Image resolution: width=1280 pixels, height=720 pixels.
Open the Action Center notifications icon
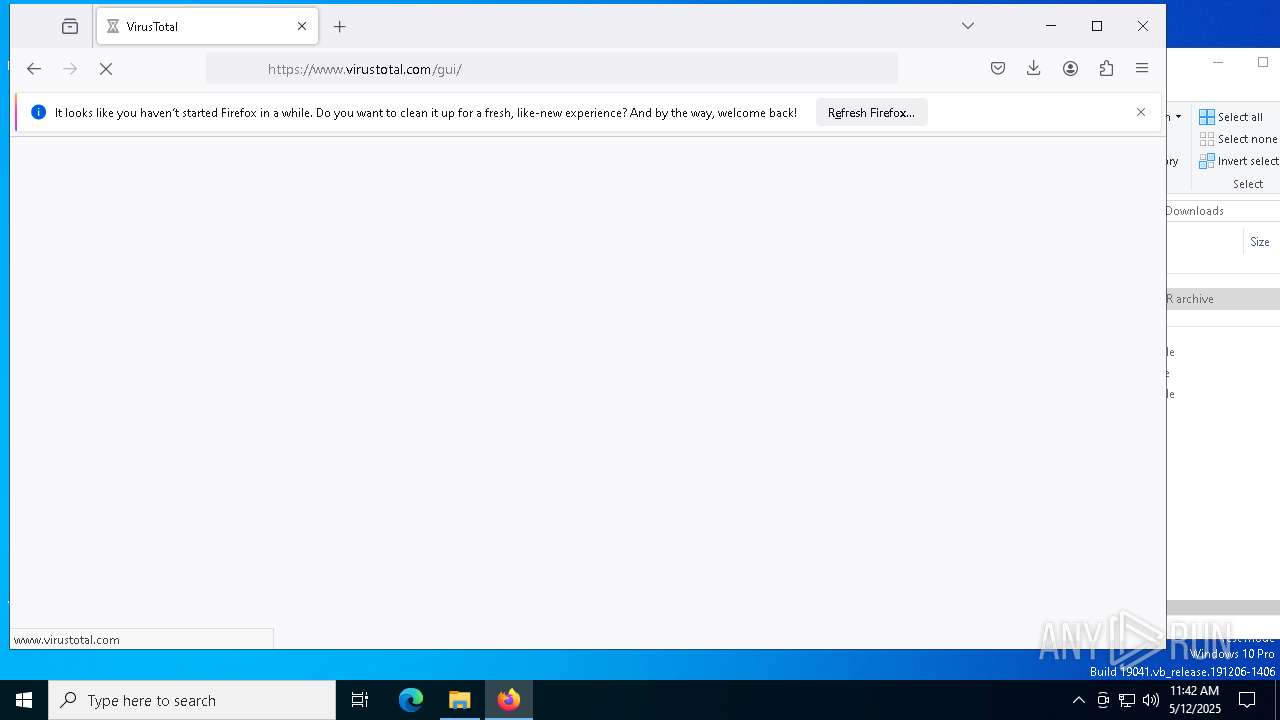(1247, 700)
